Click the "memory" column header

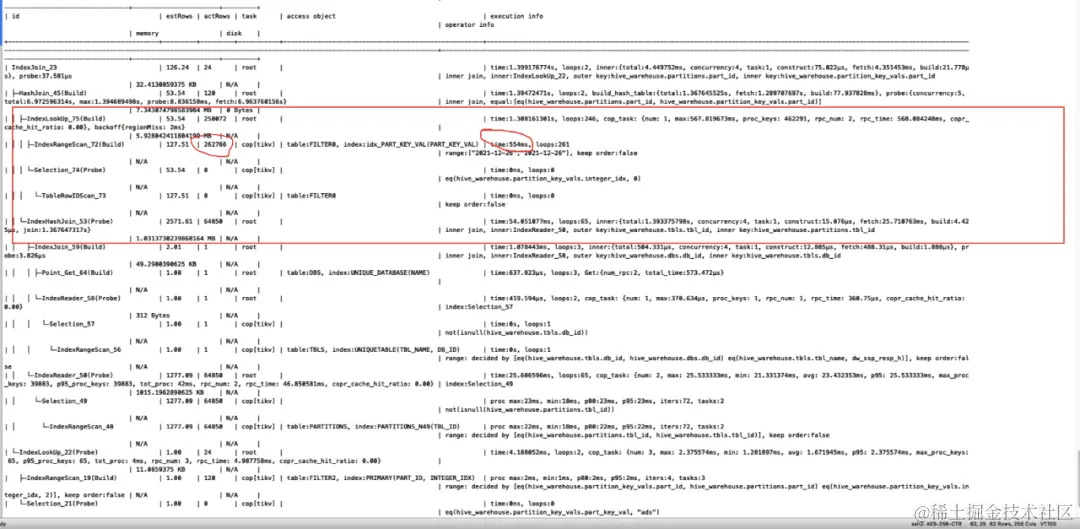(x=147, y=33)
